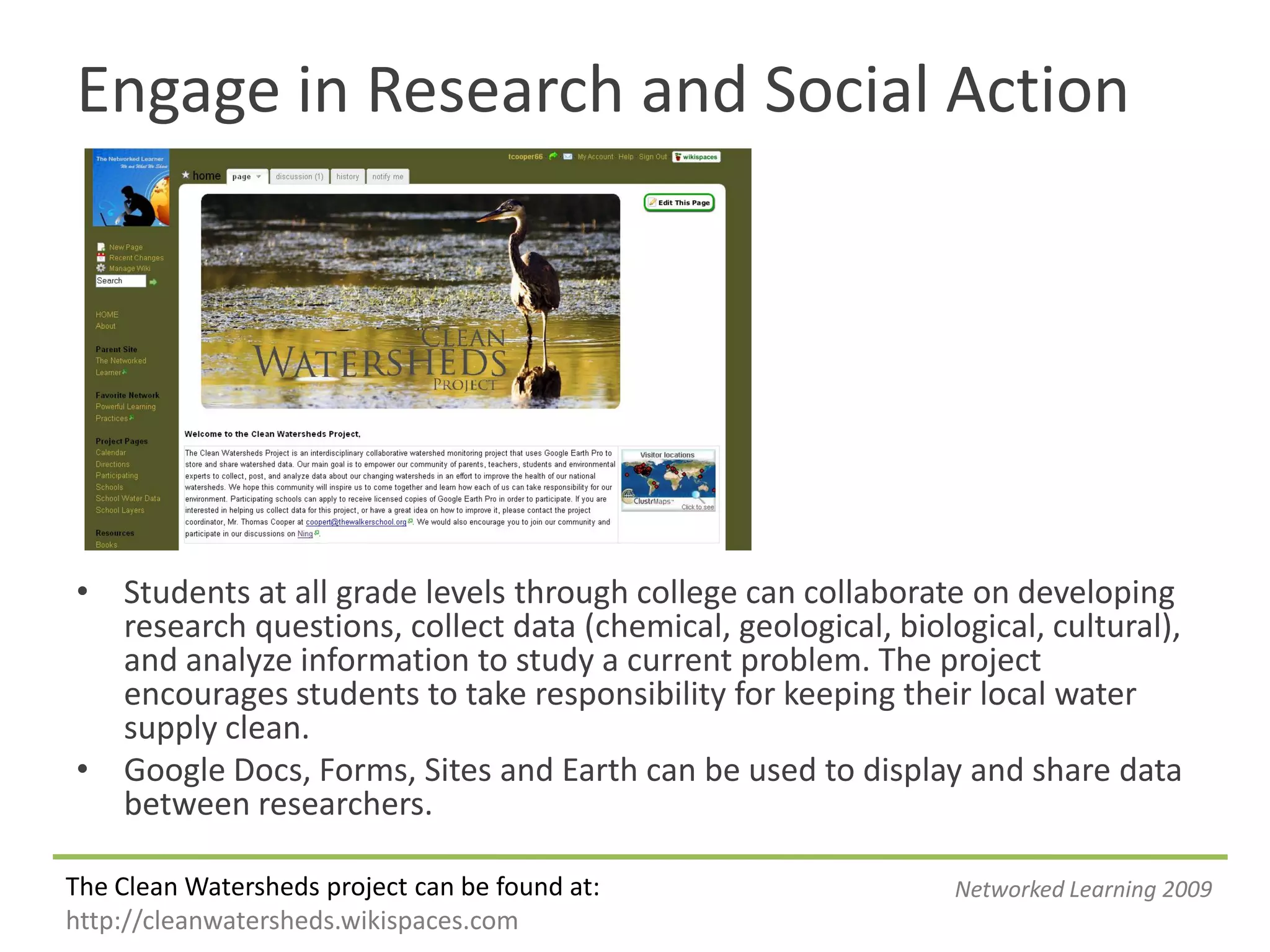This screenshot has height=952, width=1270.
Task: Click the green arrow beside tcooper66
Action: tap(553, 156)
